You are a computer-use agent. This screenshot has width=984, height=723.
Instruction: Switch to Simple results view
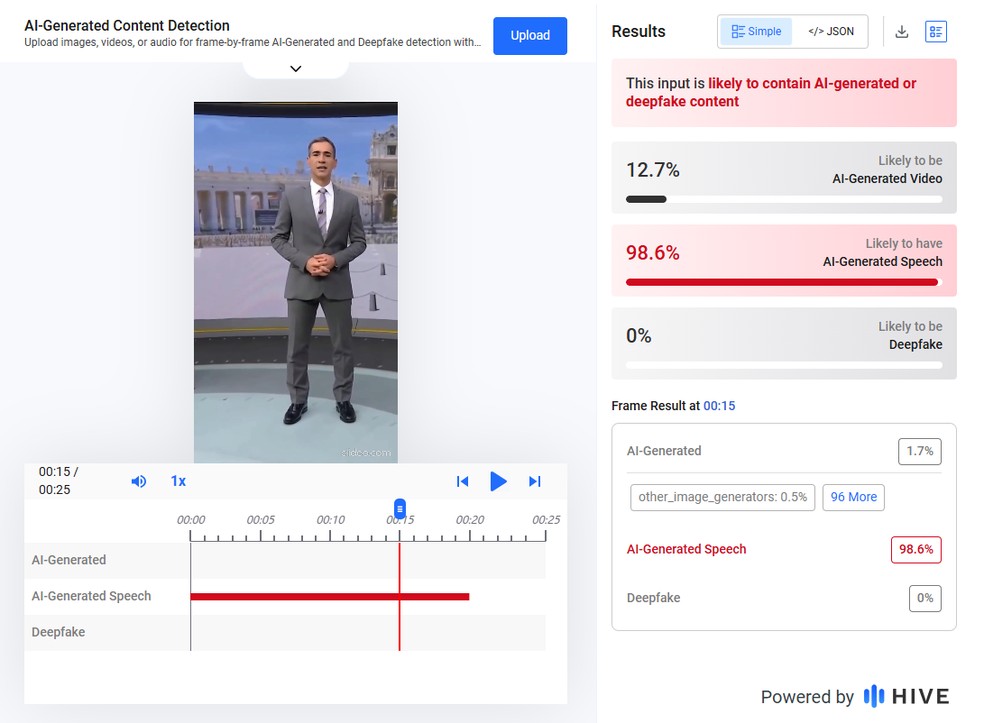tap(756, 32)
